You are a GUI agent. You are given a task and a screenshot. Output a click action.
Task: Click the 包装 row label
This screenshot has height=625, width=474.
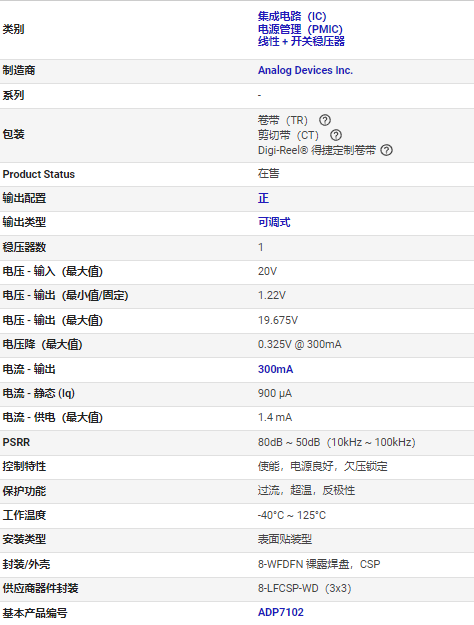tap(13, 134)
